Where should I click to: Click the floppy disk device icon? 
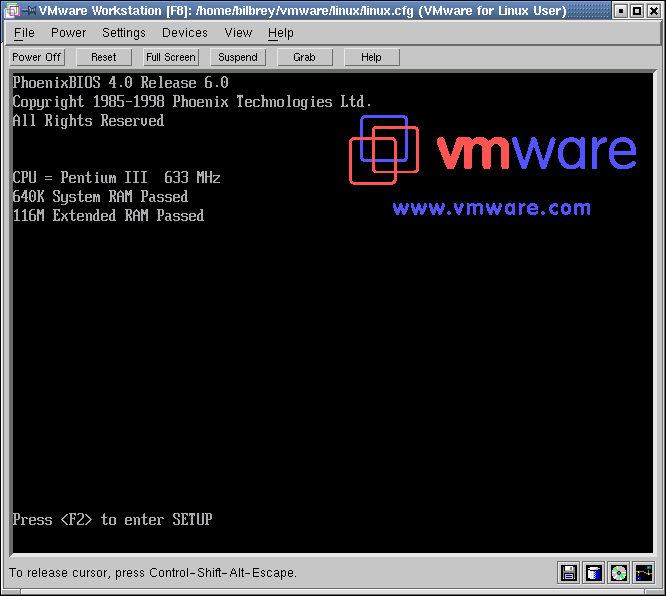pos(569,573)
